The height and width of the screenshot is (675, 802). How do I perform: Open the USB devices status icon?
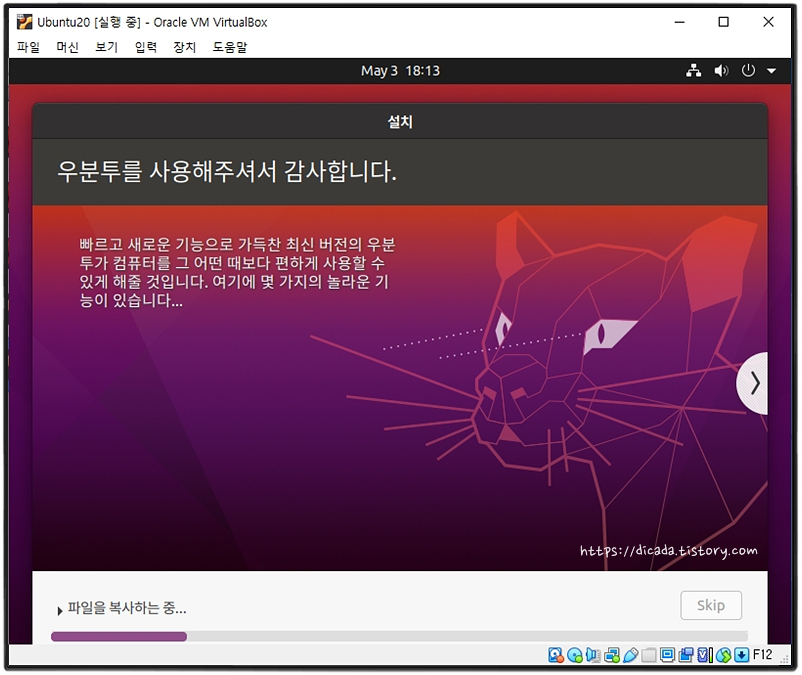tap(630, 655)
